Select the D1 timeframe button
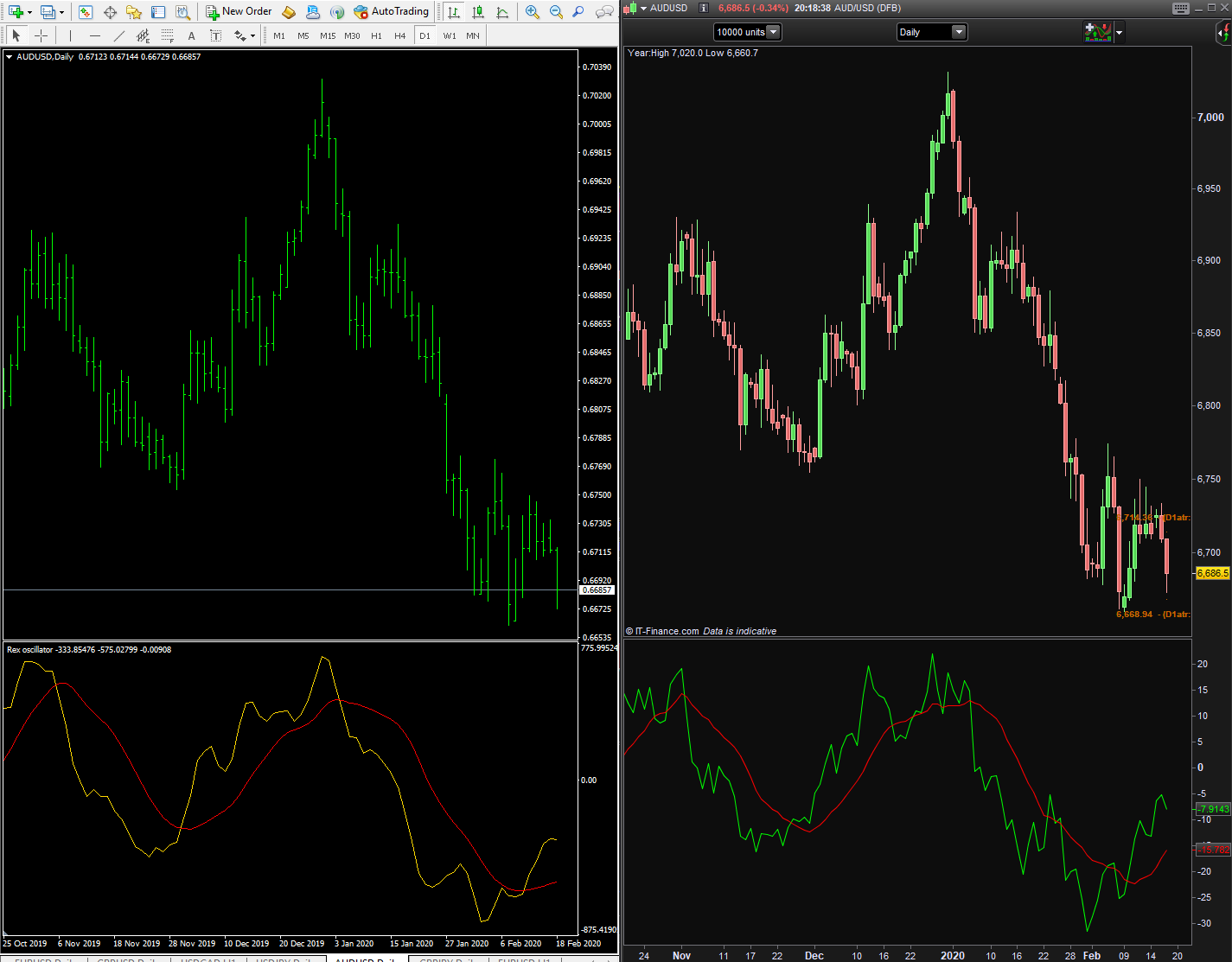 tap(424, 35)
